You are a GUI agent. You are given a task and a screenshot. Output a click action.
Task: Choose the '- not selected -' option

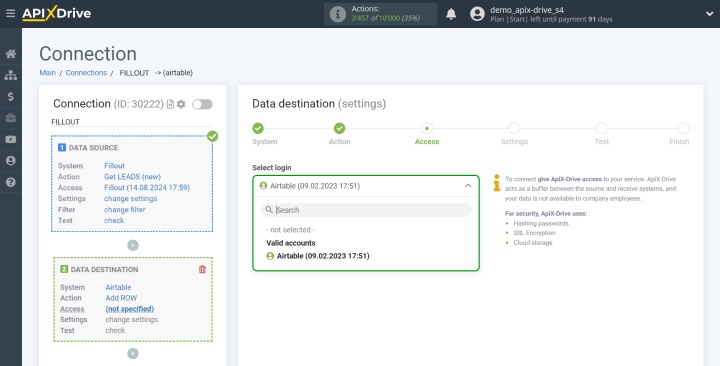coord(291,230)
